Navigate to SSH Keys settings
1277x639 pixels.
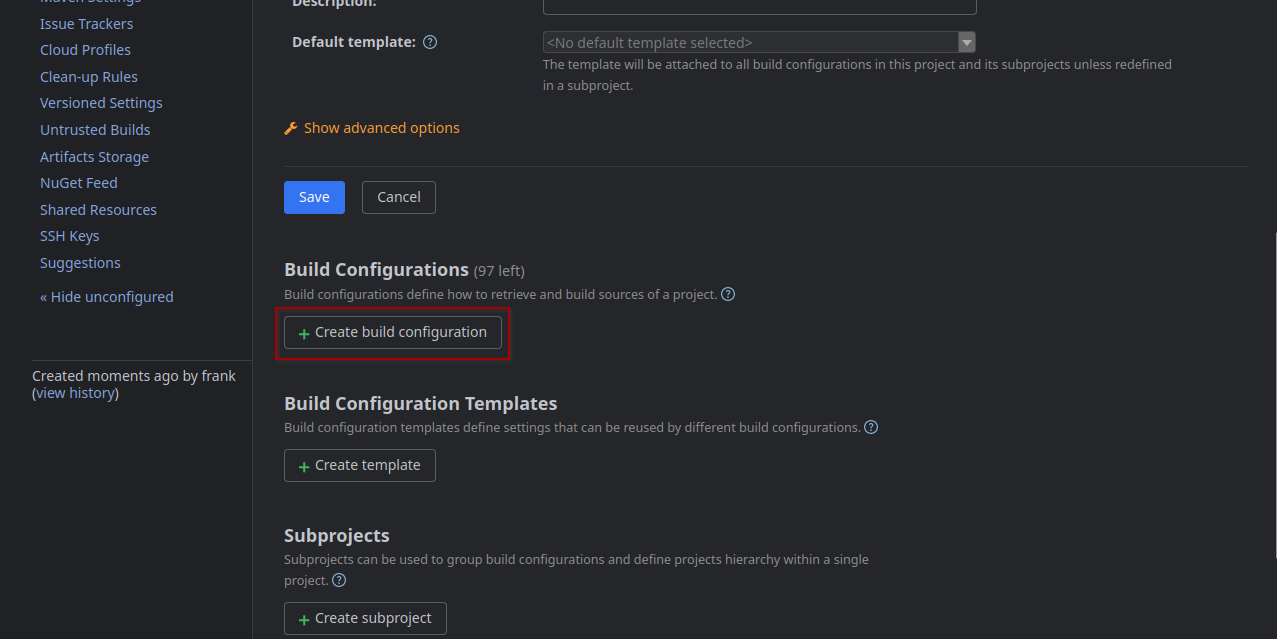(x=69, y=235)
